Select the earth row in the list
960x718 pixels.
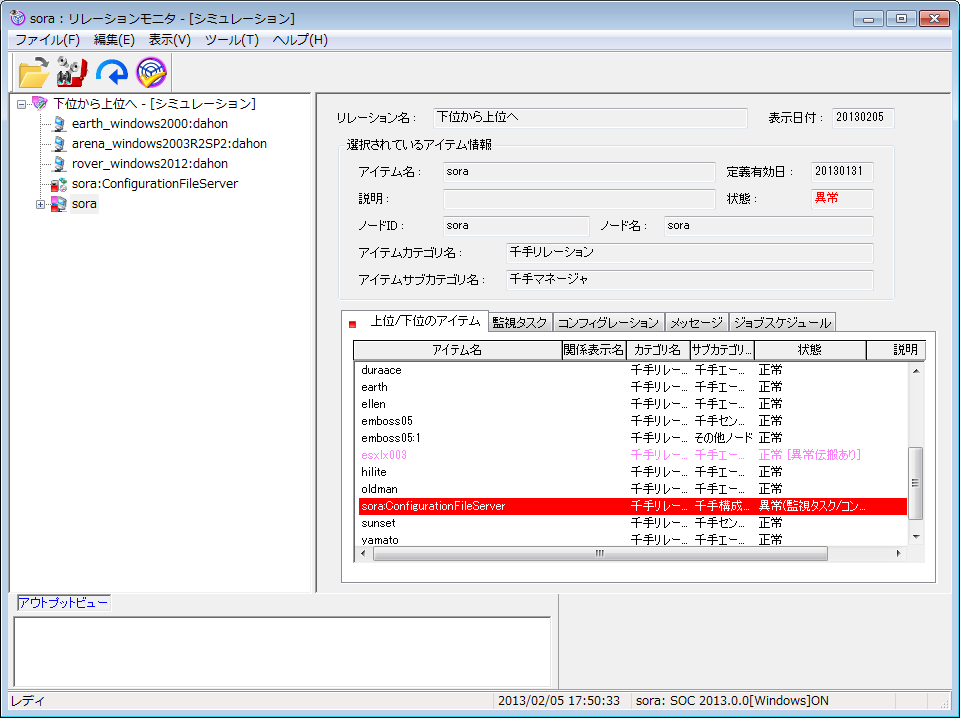pos(632,387)
